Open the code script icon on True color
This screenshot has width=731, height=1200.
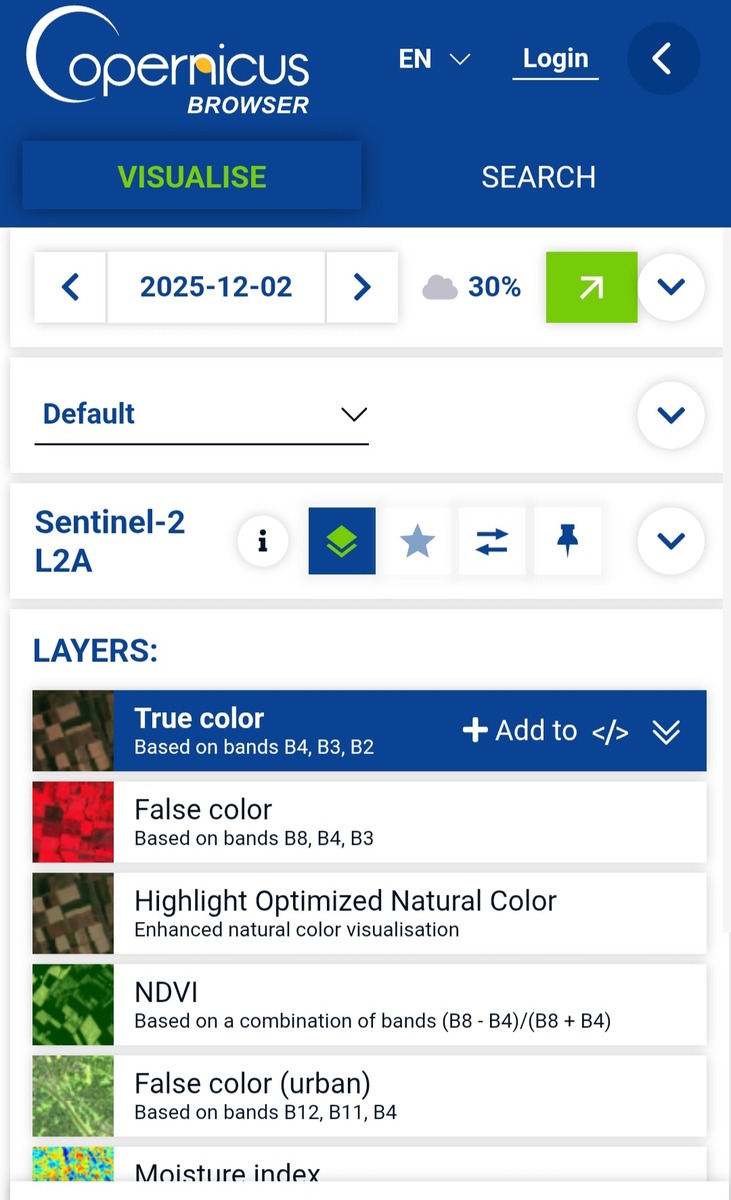pos(610,732)
